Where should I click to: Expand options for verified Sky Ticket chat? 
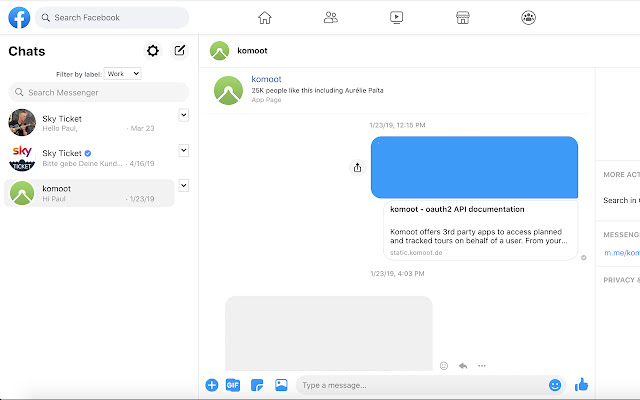click(184, 150)
